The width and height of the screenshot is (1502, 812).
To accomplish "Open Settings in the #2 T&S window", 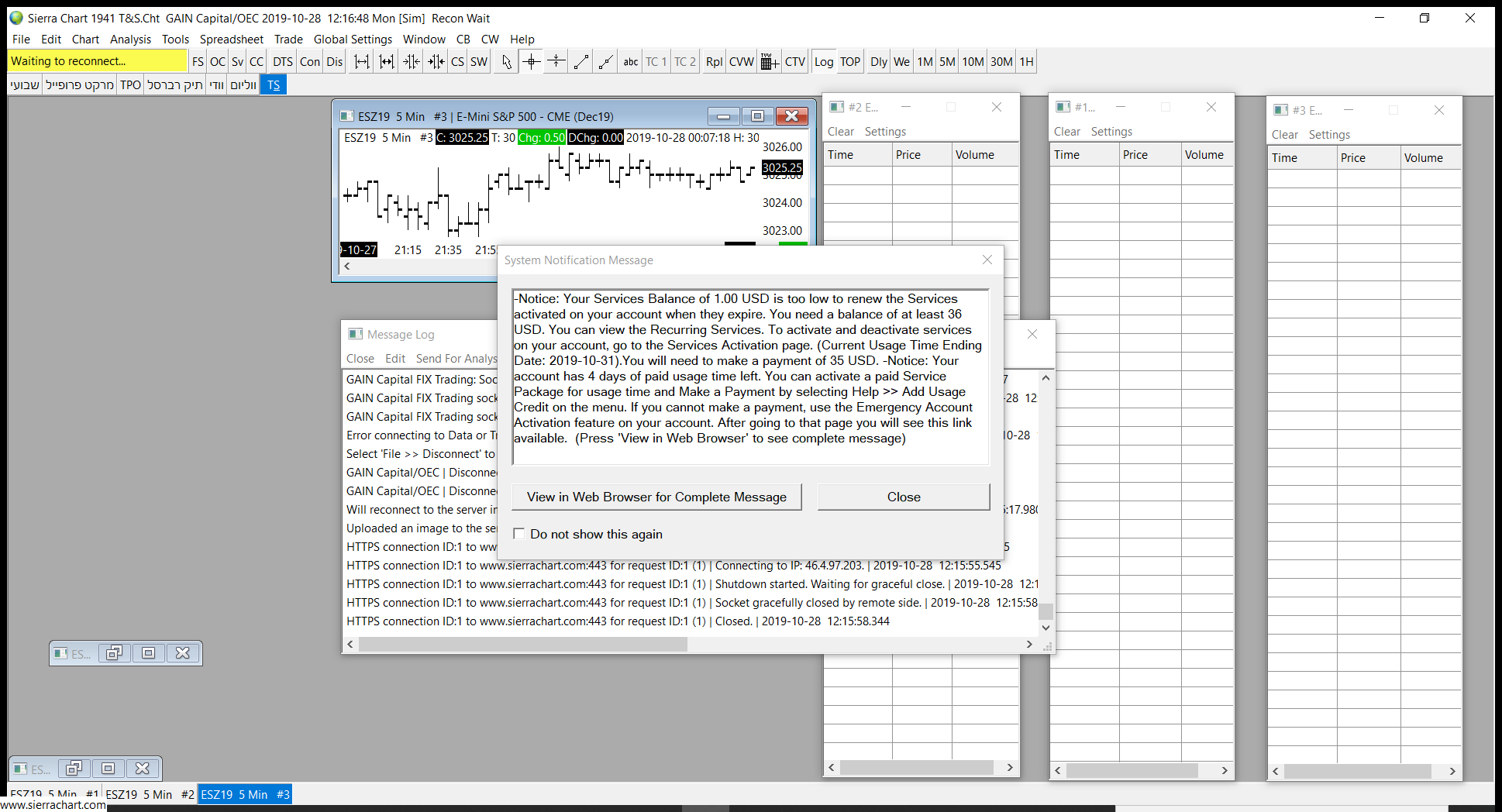I will [x=885, y=132].
